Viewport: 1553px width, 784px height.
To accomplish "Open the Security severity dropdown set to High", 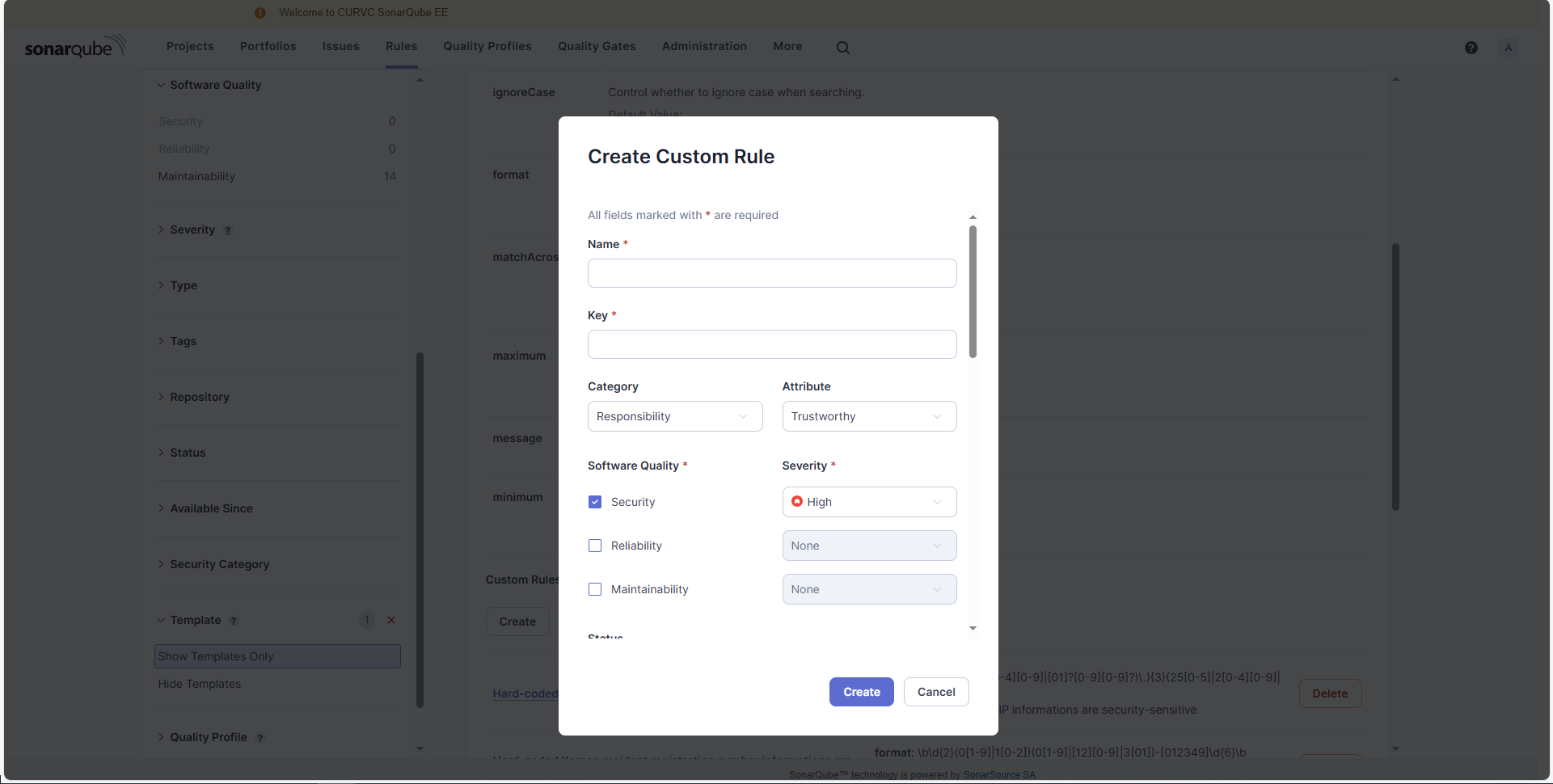I will (x=868, y=502).
